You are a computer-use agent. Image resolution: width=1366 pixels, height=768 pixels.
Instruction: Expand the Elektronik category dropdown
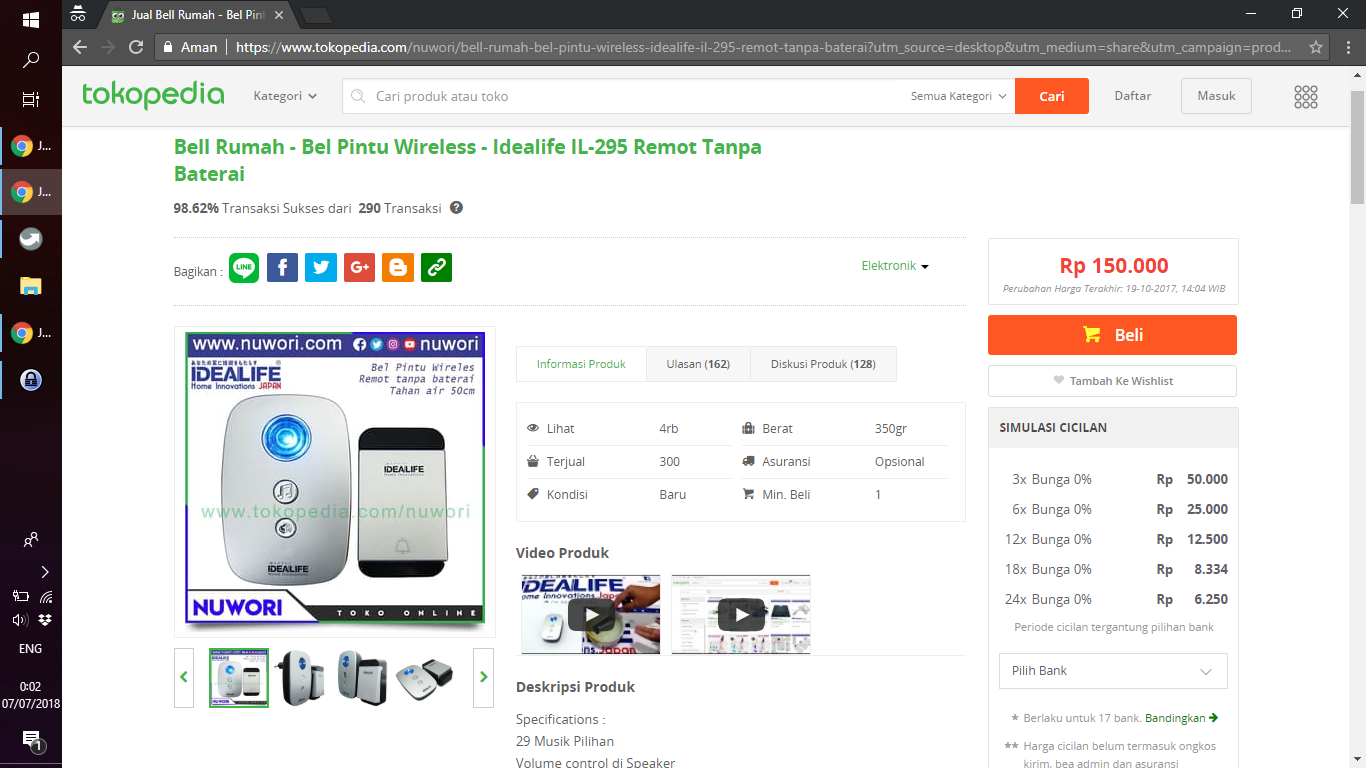(x=895, y=266)
